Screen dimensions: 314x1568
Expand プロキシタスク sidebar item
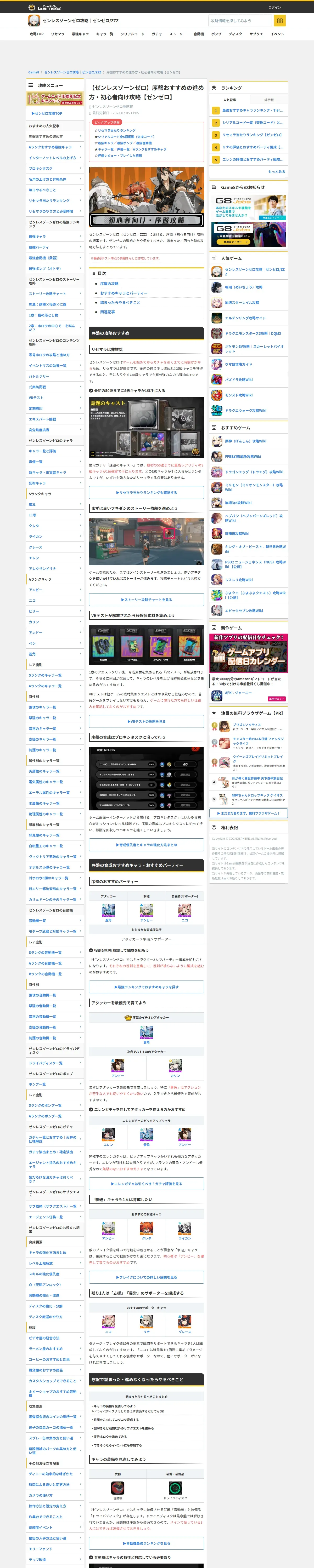(x=55, y=169)
